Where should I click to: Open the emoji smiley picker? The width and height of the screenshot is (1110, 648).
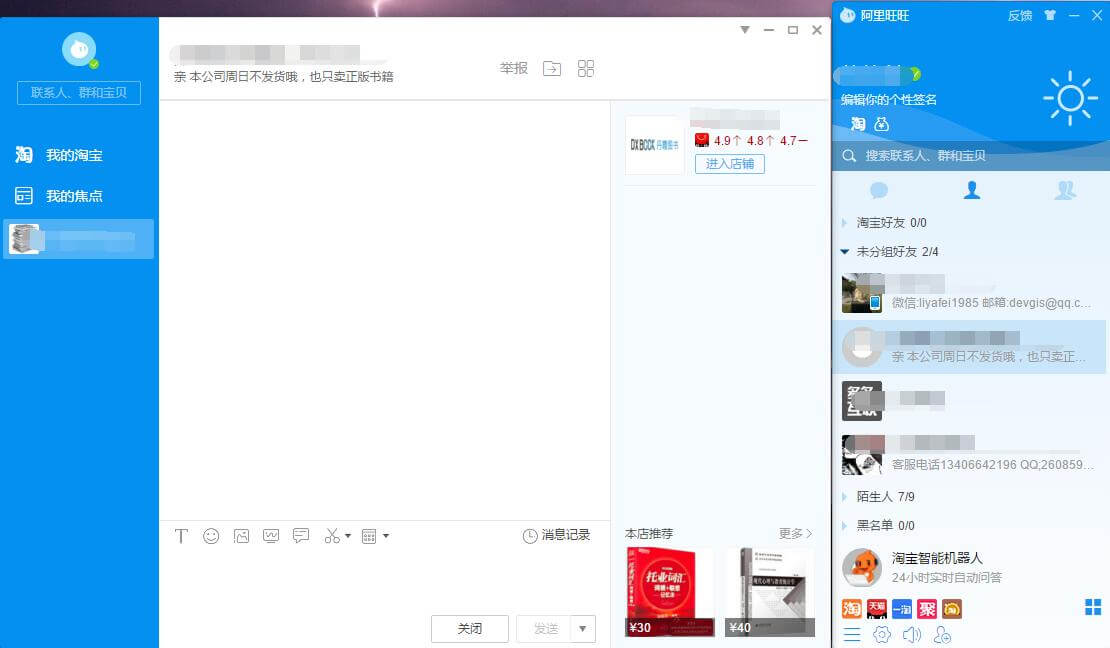tap(211, 536)
